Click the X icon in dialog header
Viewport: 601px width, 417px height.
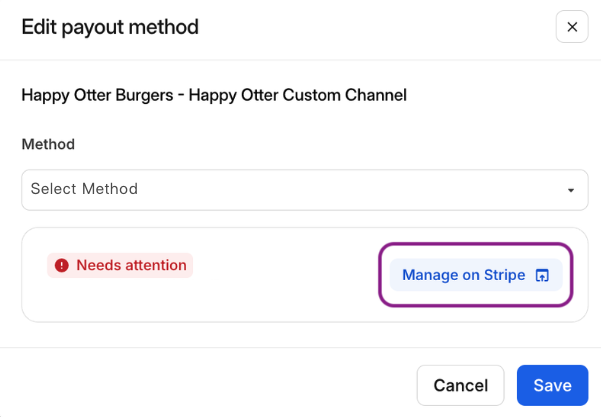tap(572, 27)
